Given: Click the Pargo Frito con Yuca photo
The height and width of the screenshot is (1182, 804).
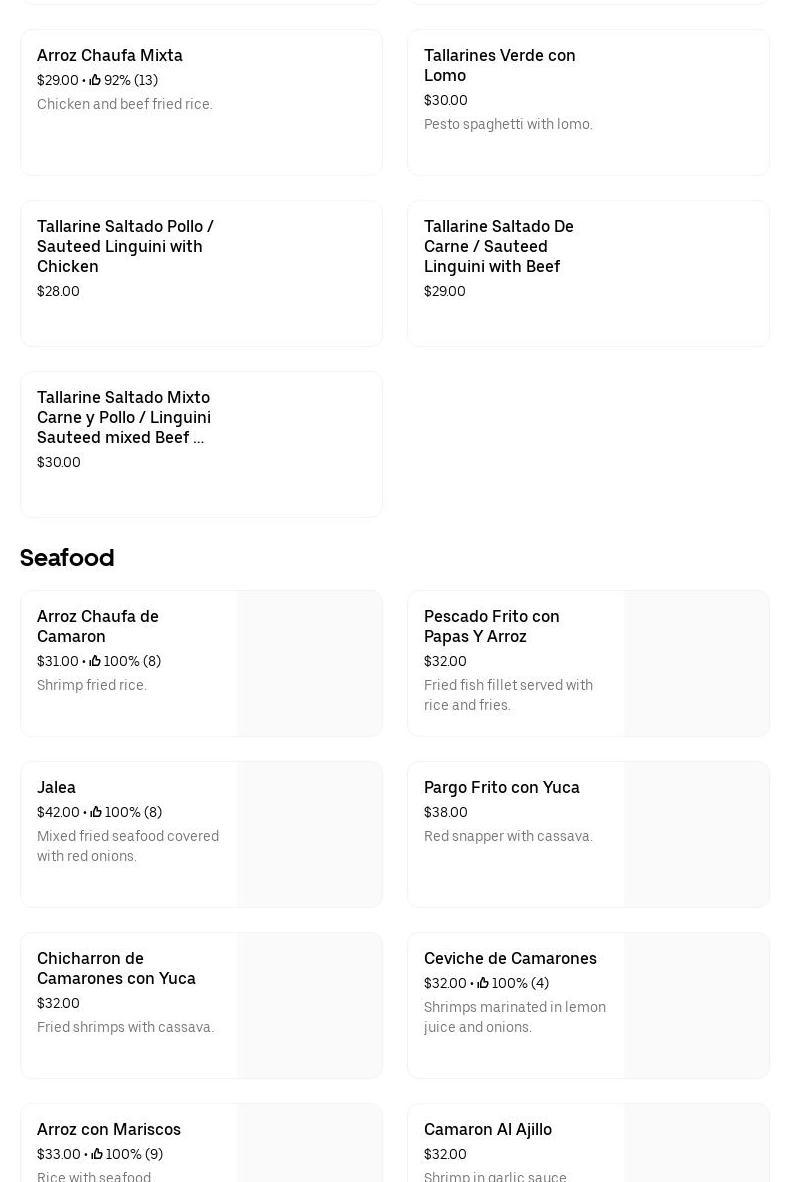Looking at the screenshot, I should click(697, 834).
